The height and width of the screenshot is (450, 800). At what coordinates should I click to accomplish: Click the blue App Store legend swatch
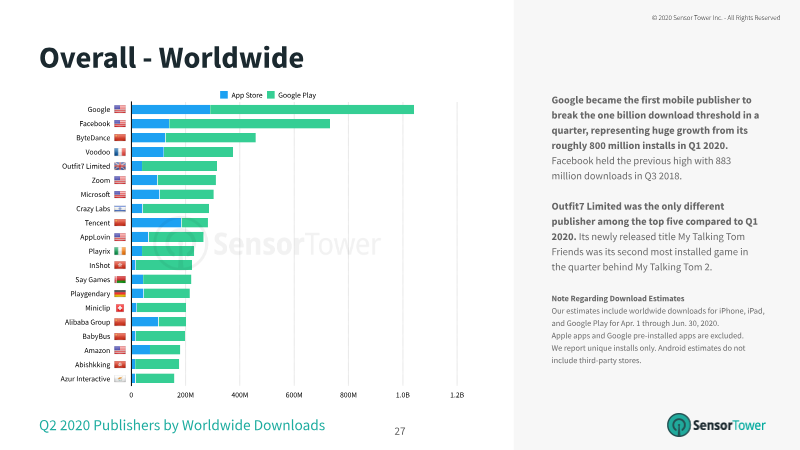click(224, 95)
